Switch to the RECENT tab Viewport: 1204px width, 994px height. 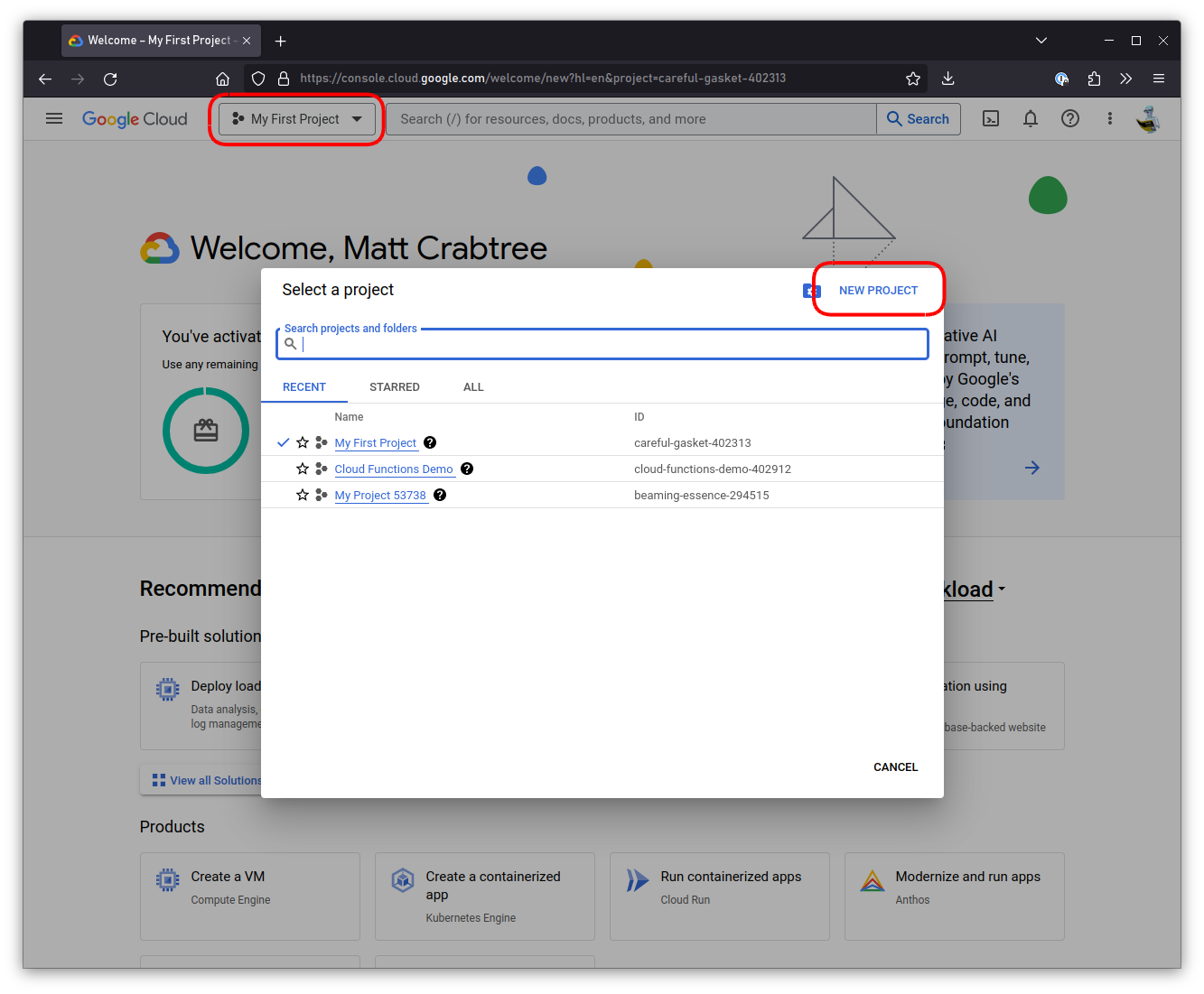304,387
